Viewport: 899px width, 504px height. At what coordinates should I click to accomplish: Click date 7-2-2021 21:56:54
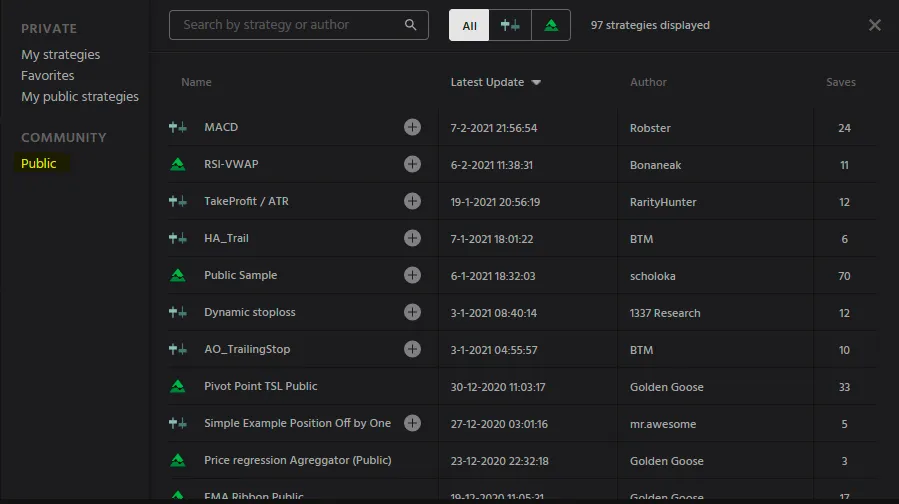(x=494, y=128)
